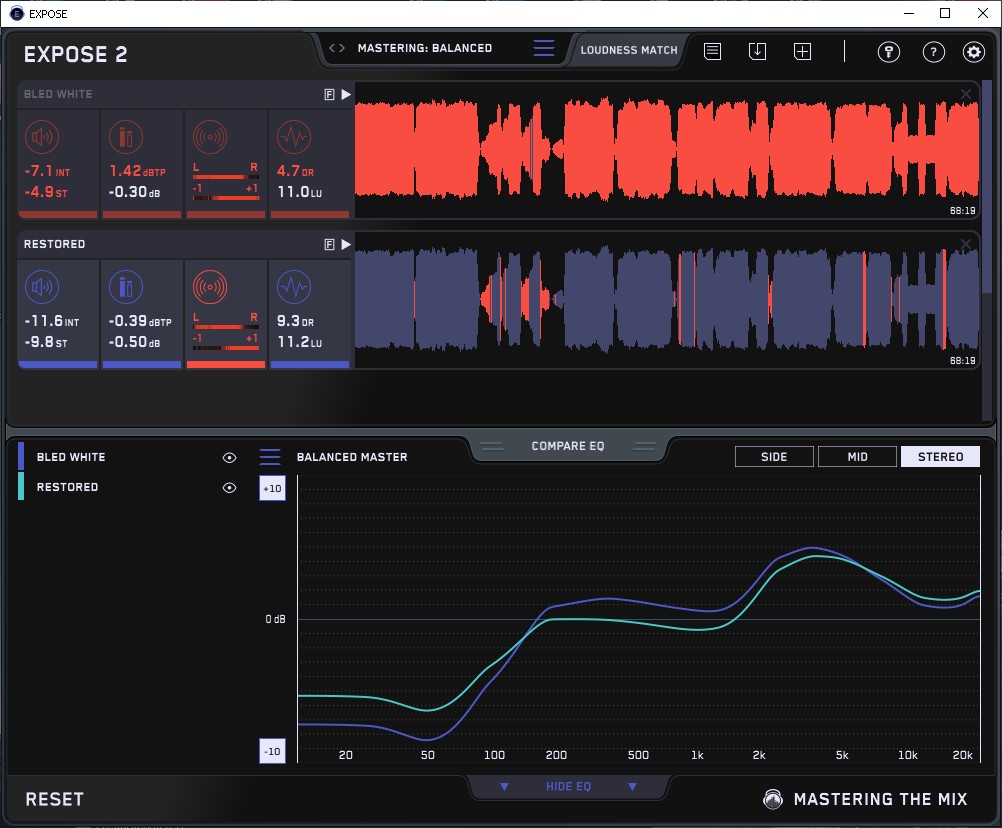The image size is (1002, 828).
Task: Open the preset hamburger menu at top
Action: 544,48
